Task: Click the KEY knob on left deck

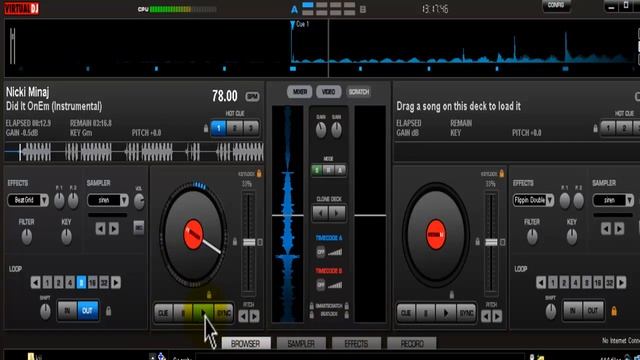Action: 66,236
